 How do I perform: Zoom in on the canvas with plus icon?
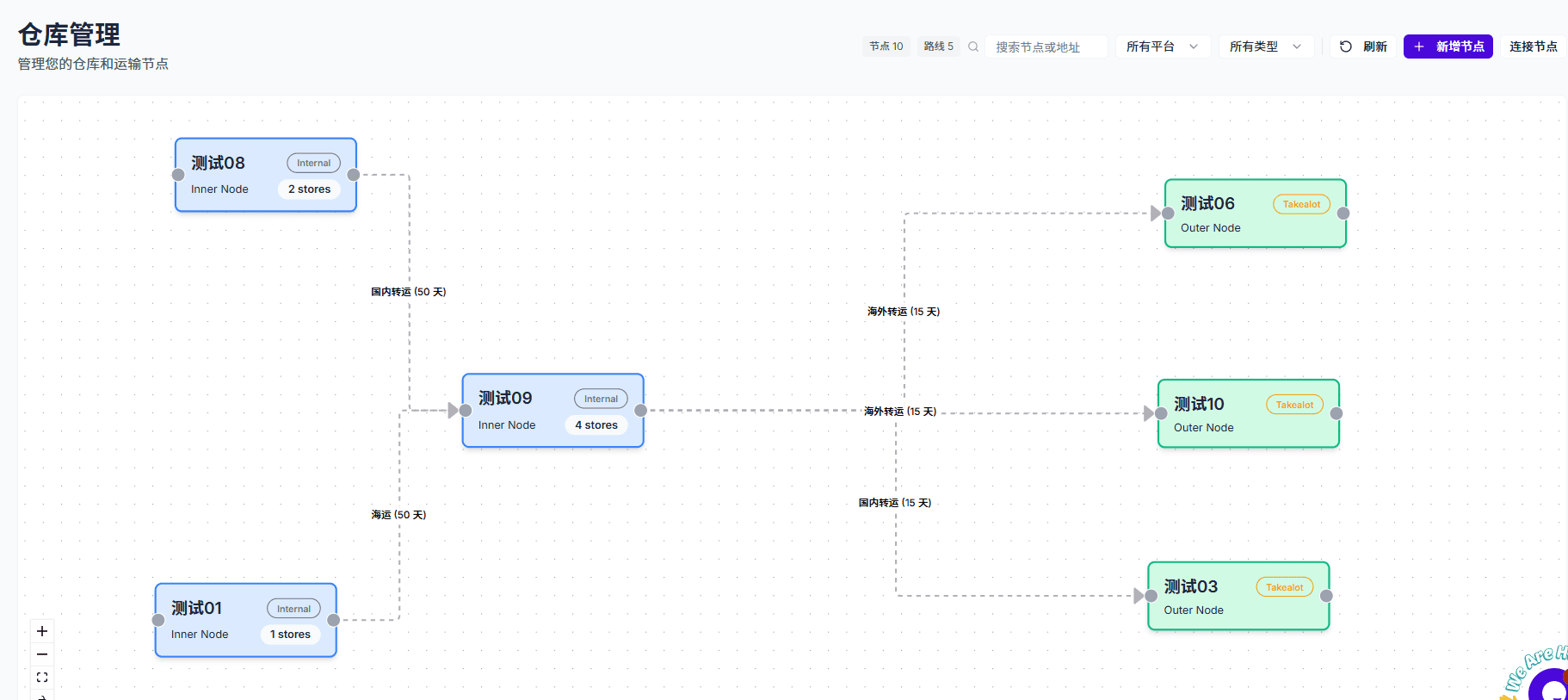click(42, 631)
